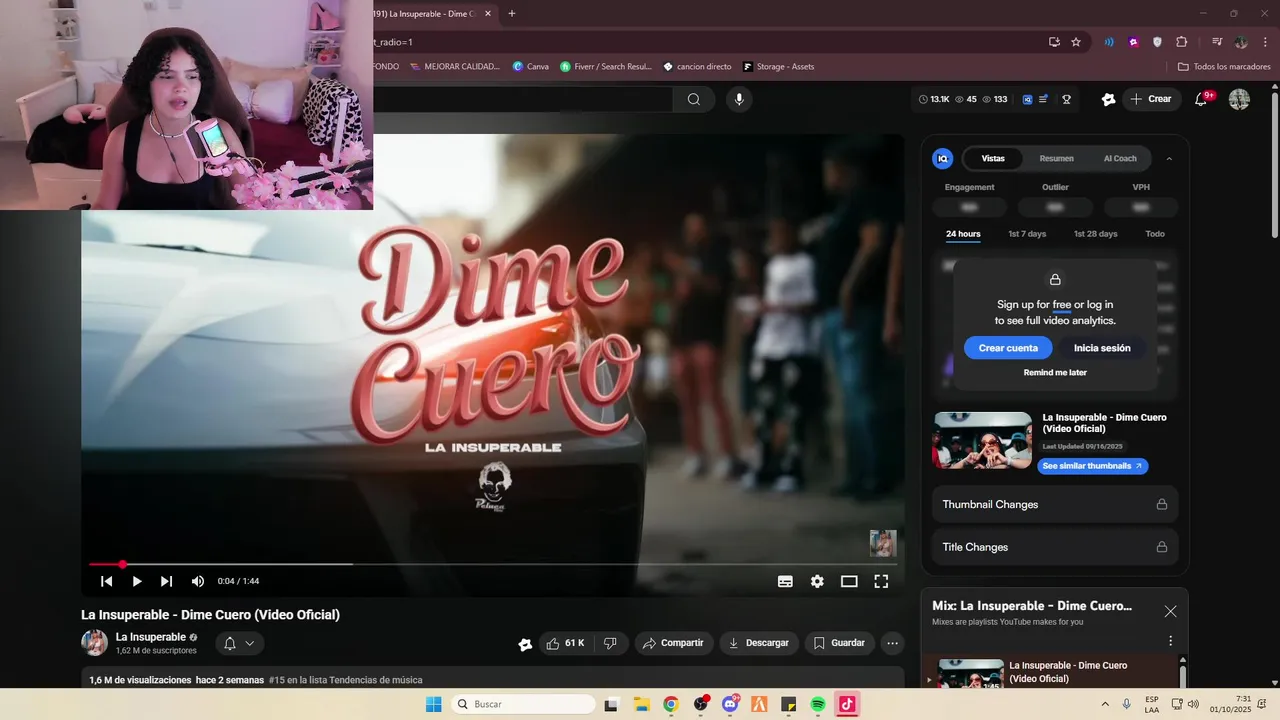The image size is (1280, 720).
Task: Start voice search with the microphone icon
Action: [739, 99]
